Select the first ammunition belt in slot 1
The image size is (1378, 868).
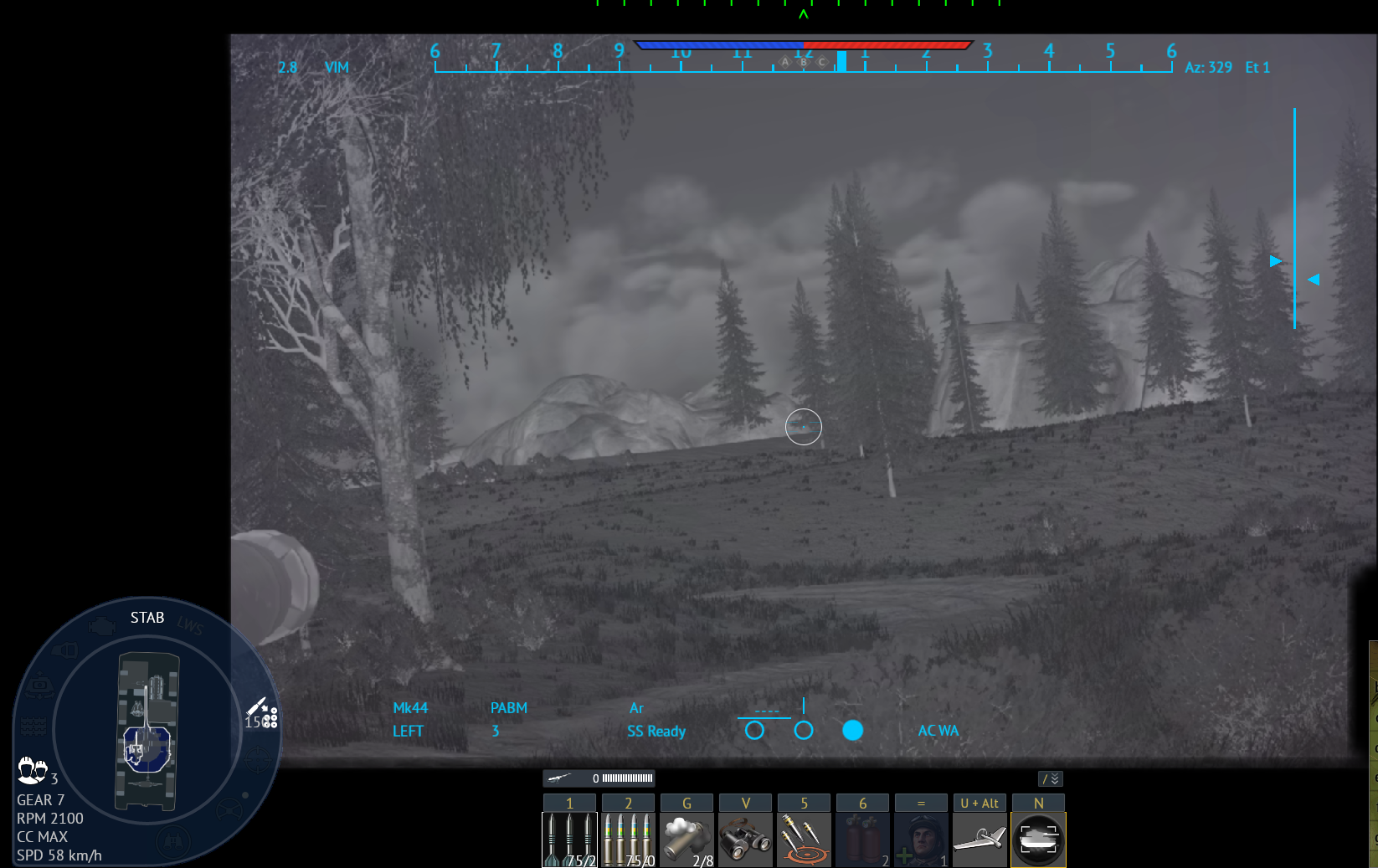coord(569,840)
